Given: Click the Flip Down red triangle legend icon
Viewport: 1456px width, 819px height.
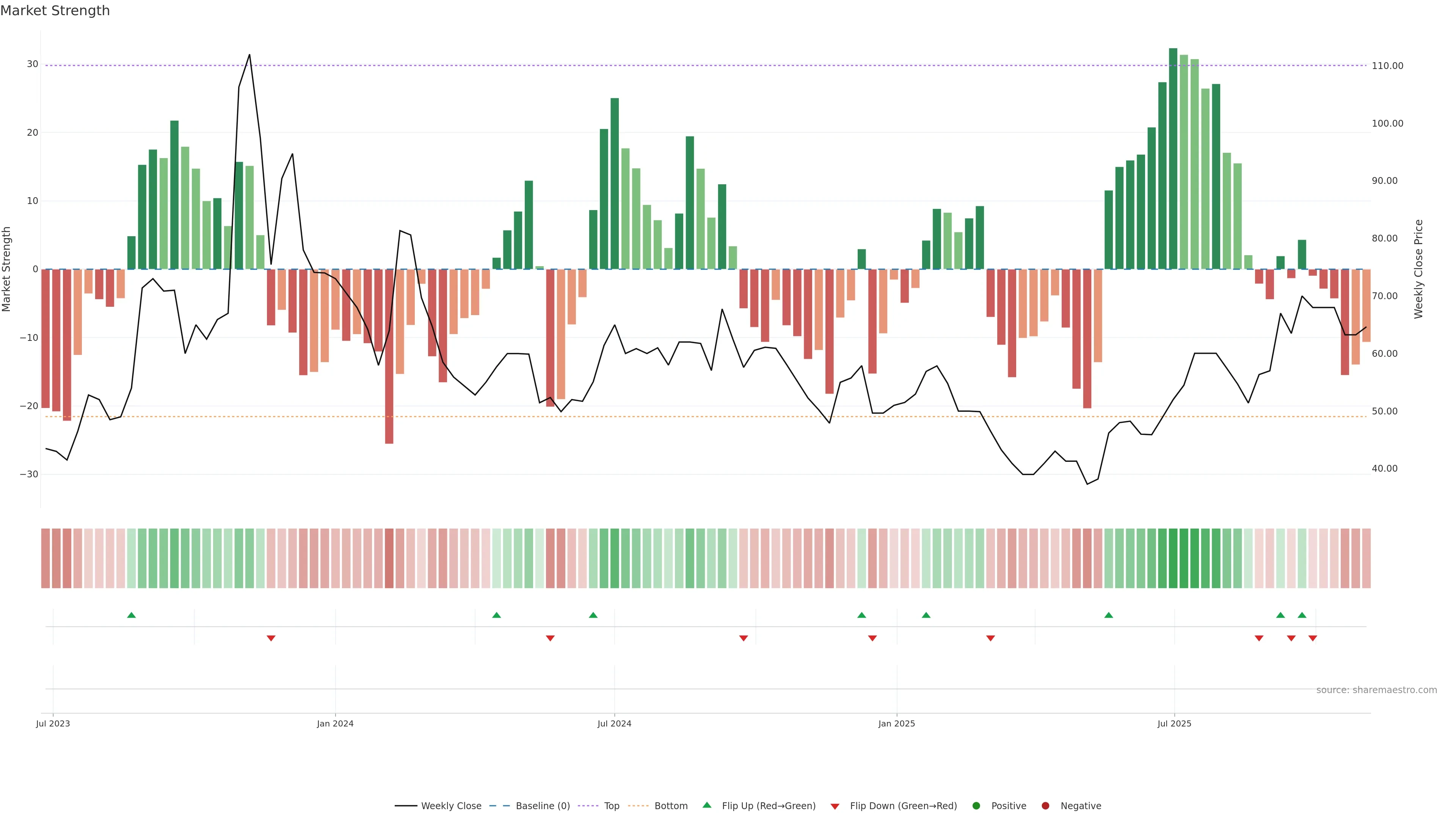Looking at the screenshot, I should coord(835,806).
